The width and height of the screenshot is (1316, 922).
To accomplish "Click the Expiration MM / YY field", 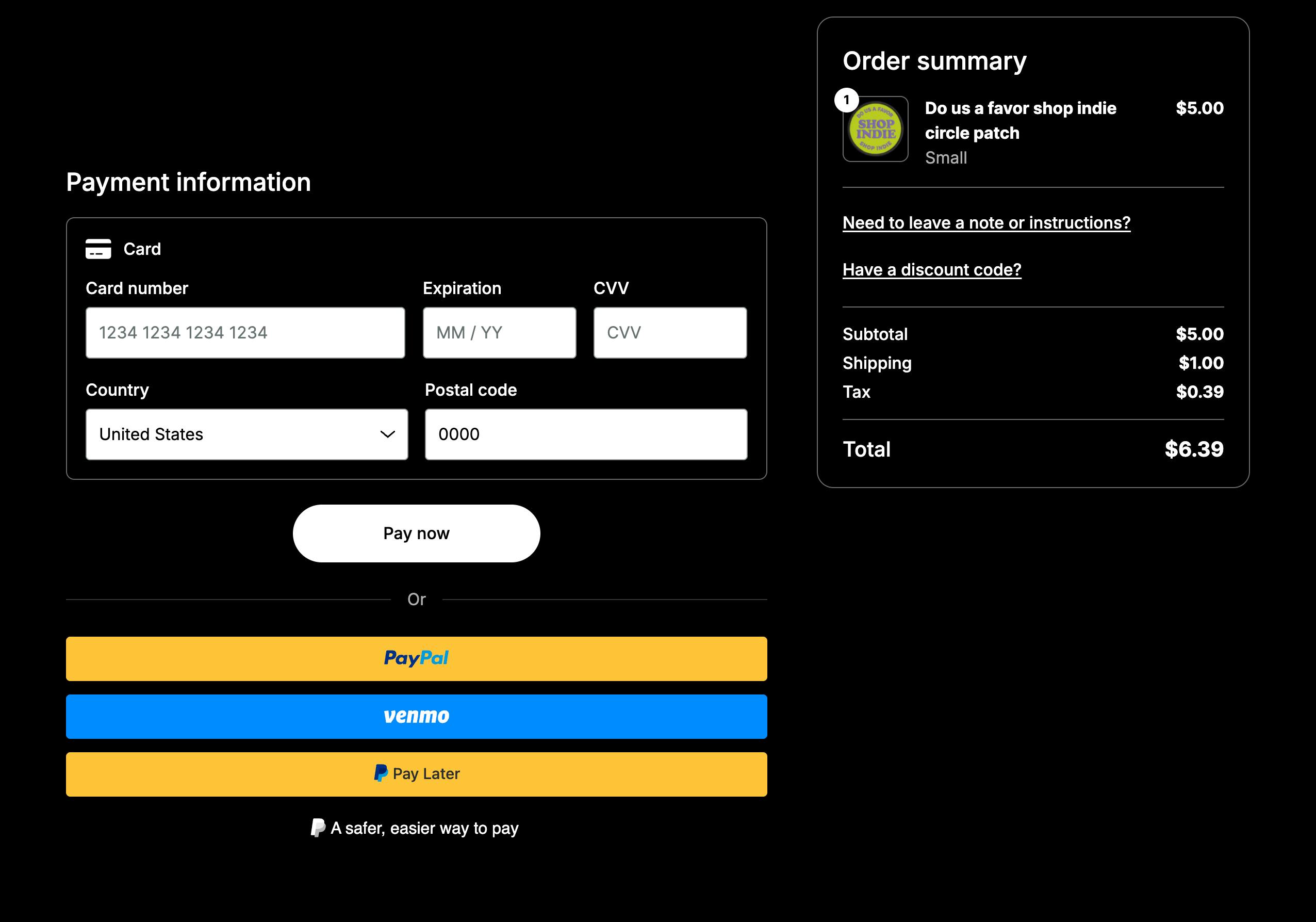I will 499,333.
